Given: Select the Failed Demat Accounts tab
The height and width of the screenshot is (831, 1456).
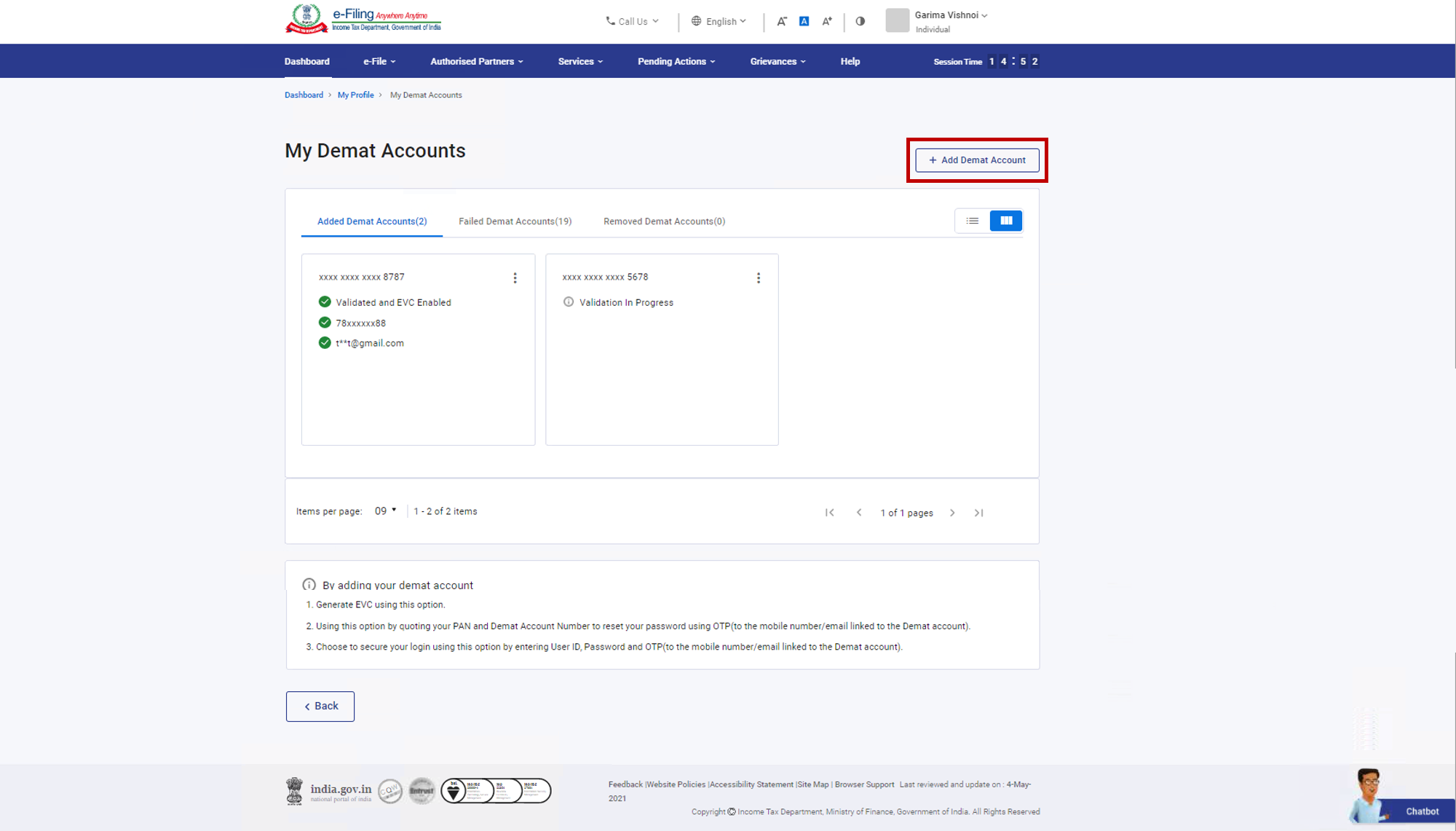Looking at the screenshot, I should point(515,221).
